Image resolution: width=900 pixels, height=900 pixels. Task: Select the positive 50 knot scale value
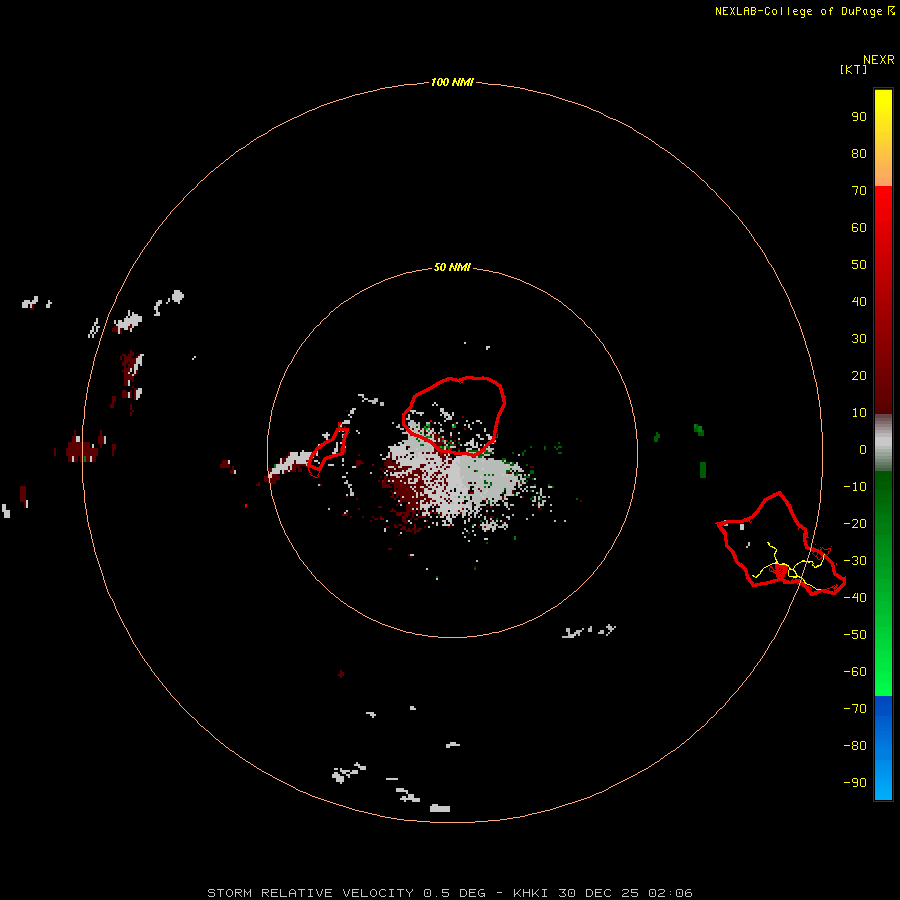pyautogui.click(x=859, y=265)
